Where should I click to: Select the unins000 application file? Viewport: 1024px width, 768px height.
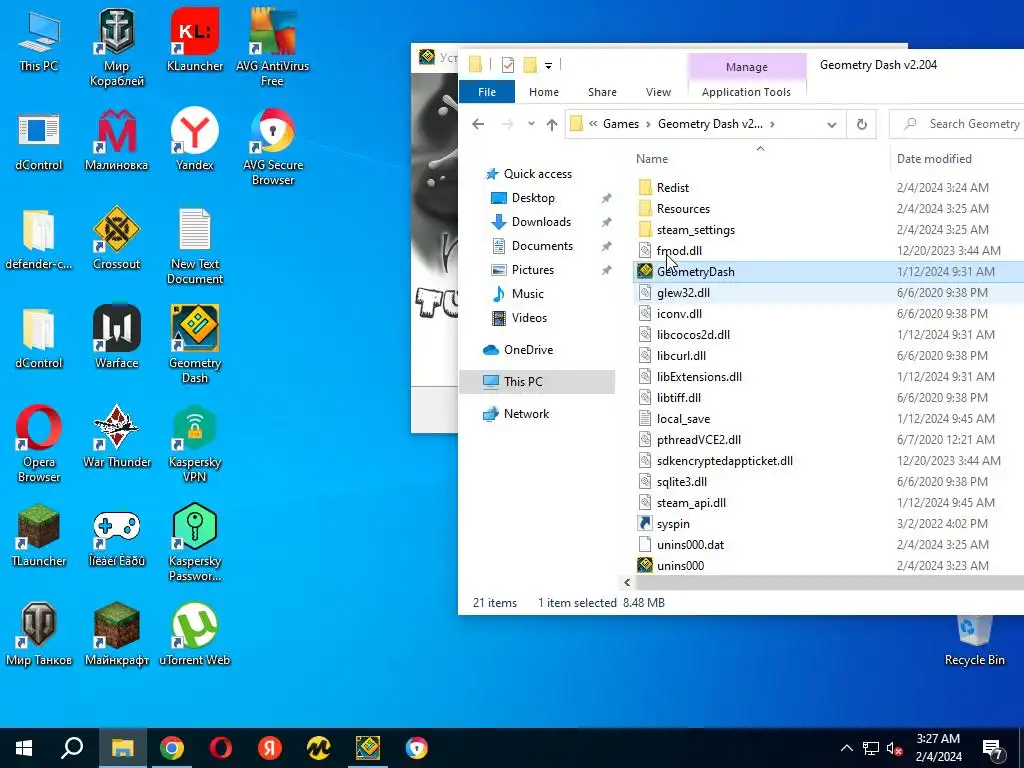[x=680, y=566]
